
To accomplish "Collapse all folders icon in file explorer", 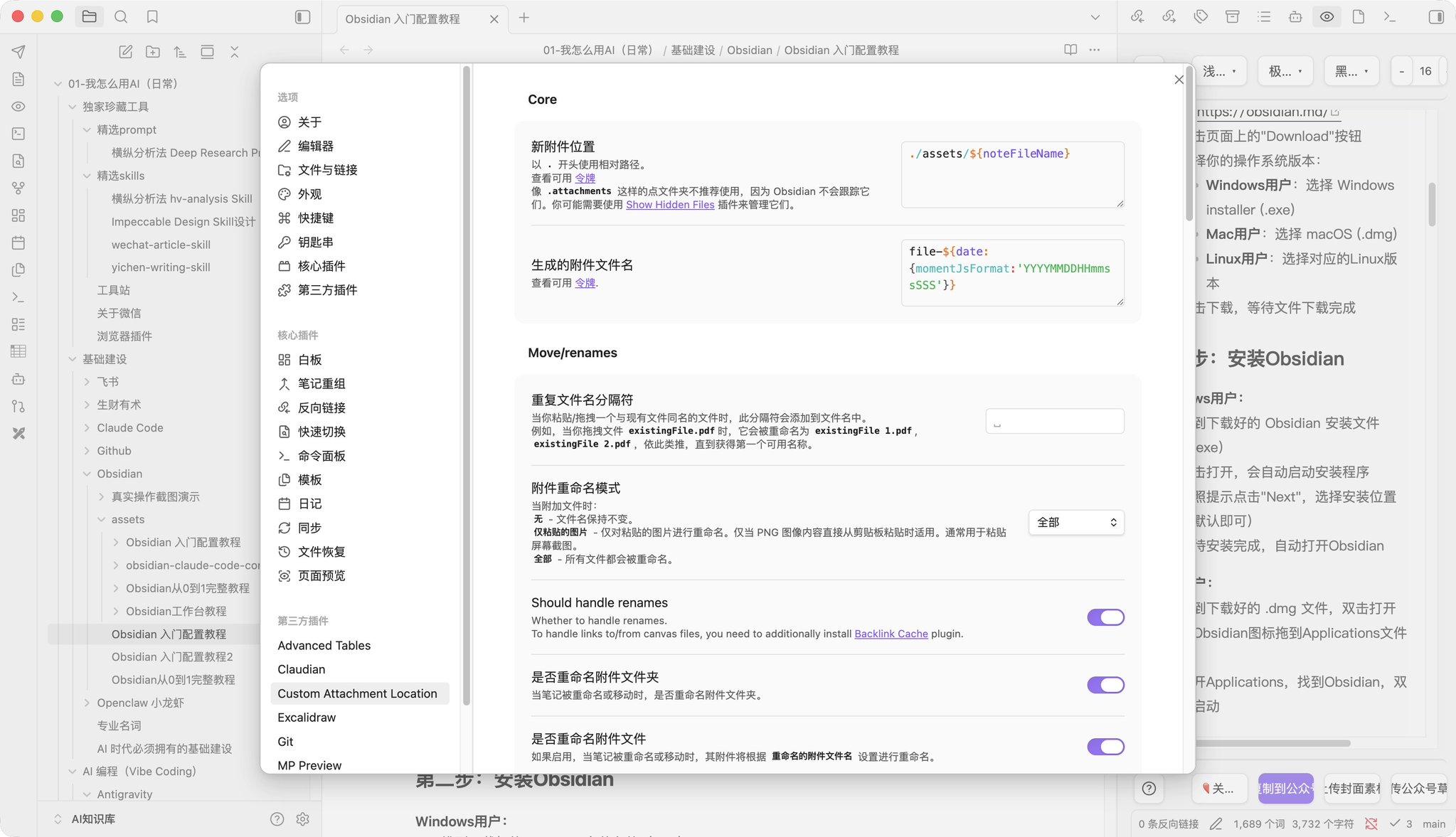I will [234, 52].
